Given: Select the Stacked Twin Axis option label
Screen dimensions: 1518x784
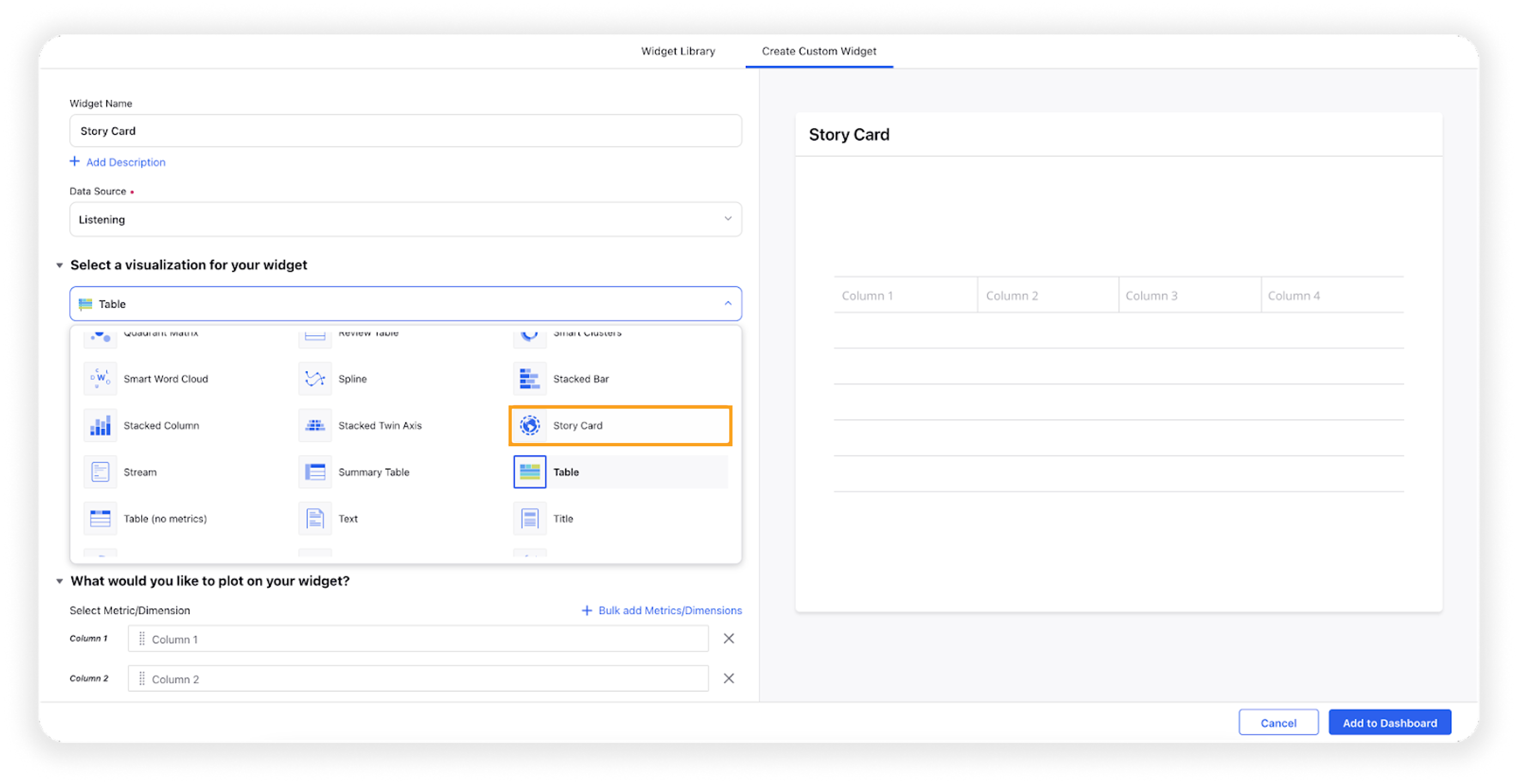Looking at the screenshot, I should tap(380, 426).
